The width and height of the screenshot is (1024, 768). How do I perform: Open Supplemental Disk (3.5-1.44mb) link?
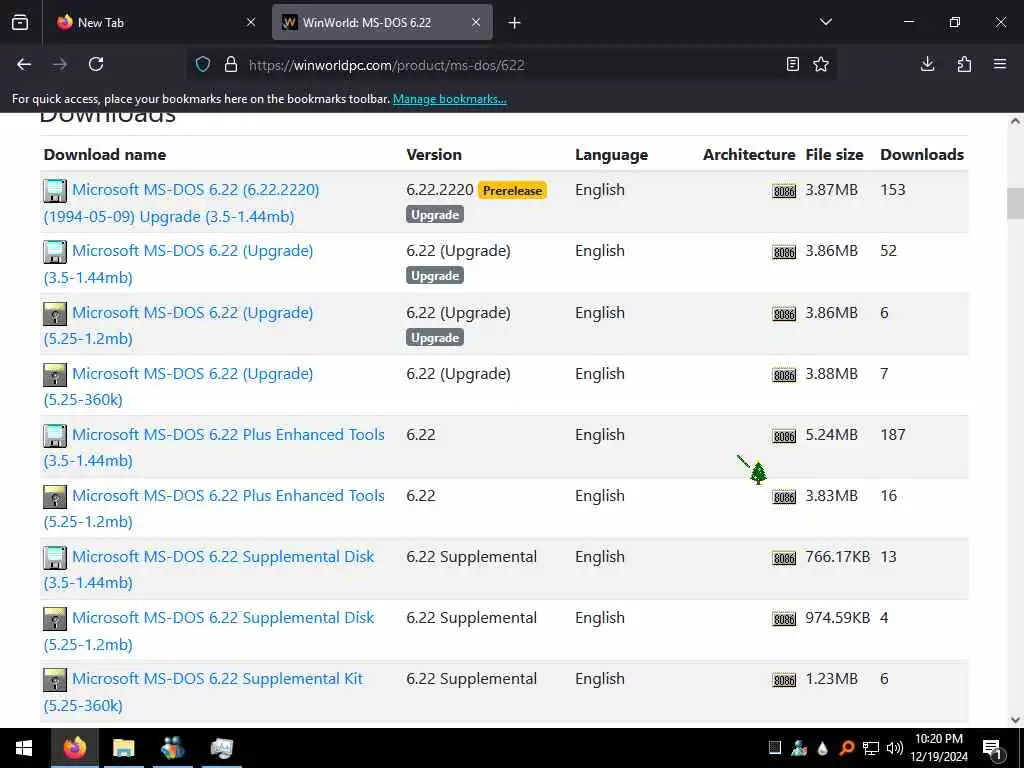point(209,569)
